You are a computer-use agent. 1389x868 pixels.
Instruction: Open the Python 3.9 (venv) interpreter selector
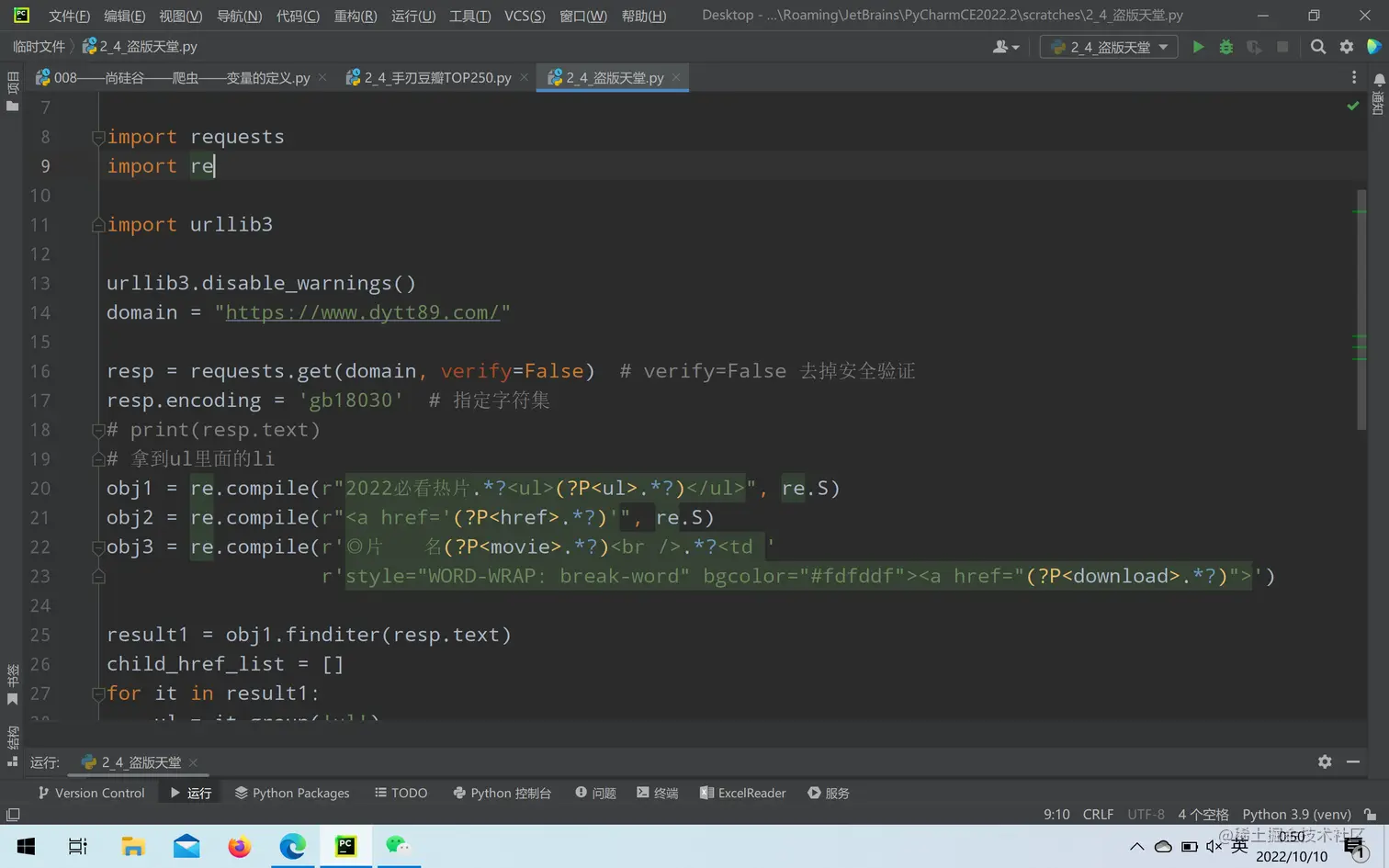(x=1297, y=815)
